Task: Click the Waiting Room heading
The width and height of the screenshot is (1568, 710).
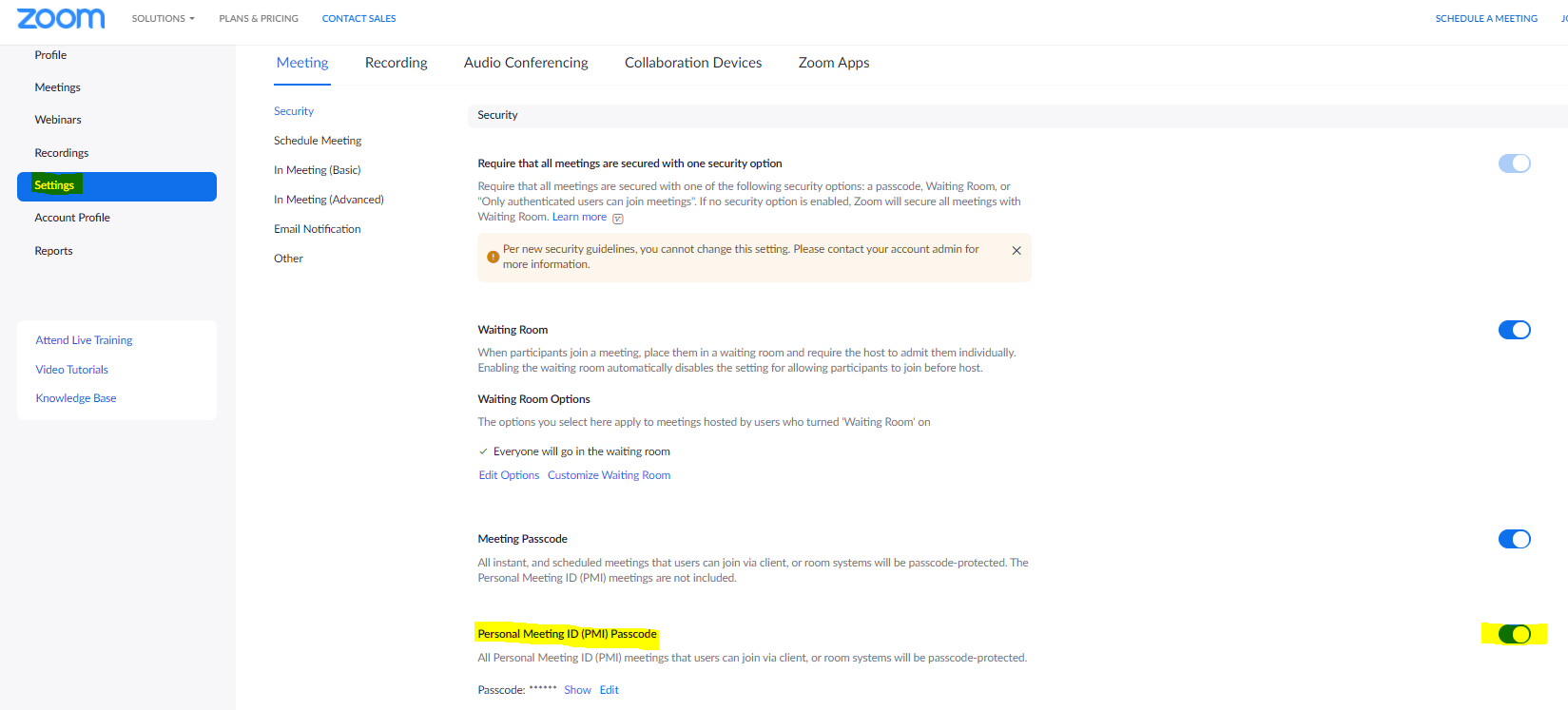Action: click(x=513, y=330)
